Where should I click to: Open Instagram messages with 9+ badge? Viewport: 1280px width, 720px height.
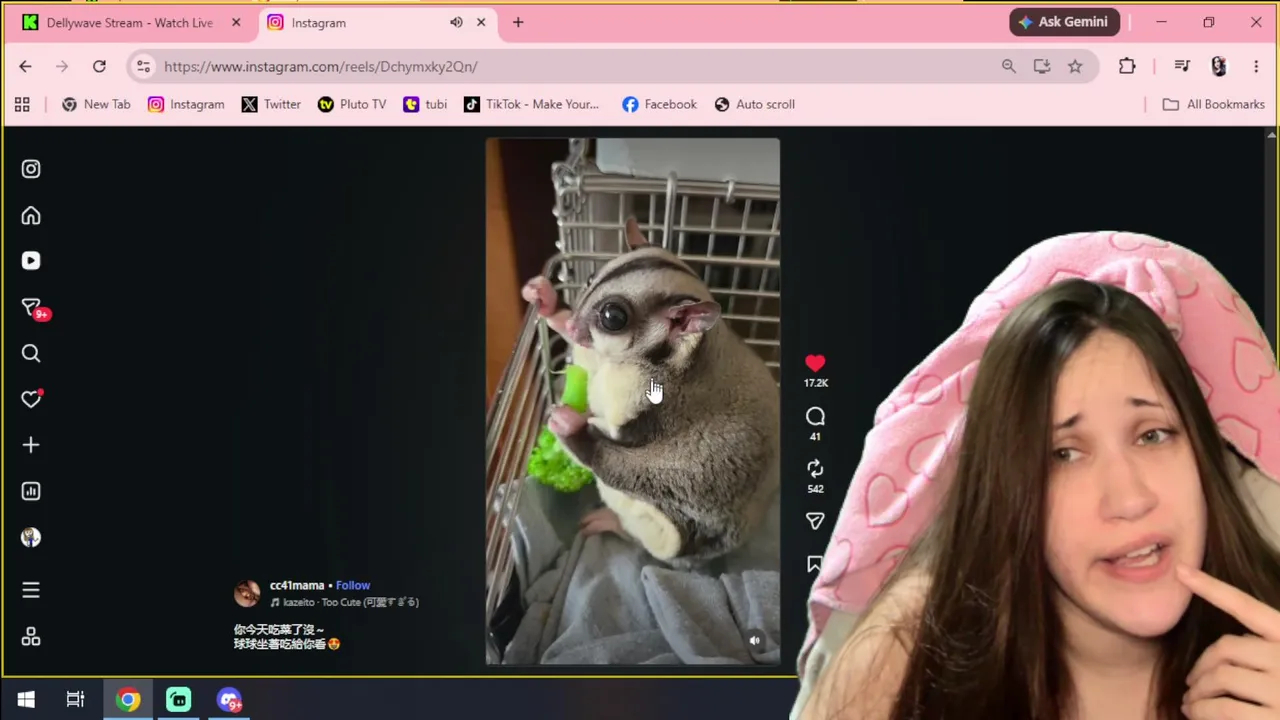(x=32, y=308)
